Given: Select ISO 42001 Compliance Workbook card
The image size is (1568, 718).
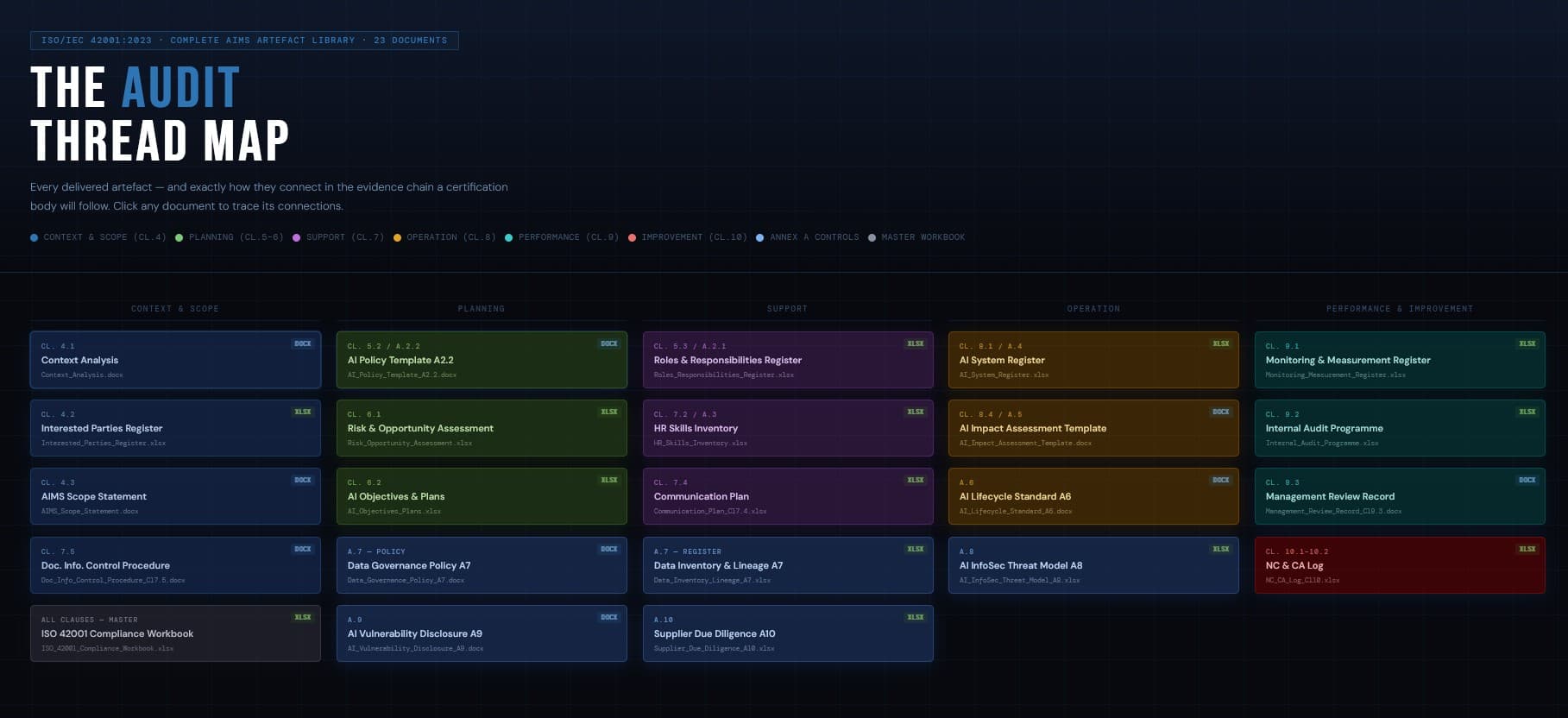Looking at the screenshot, I should tap(175, 633).
